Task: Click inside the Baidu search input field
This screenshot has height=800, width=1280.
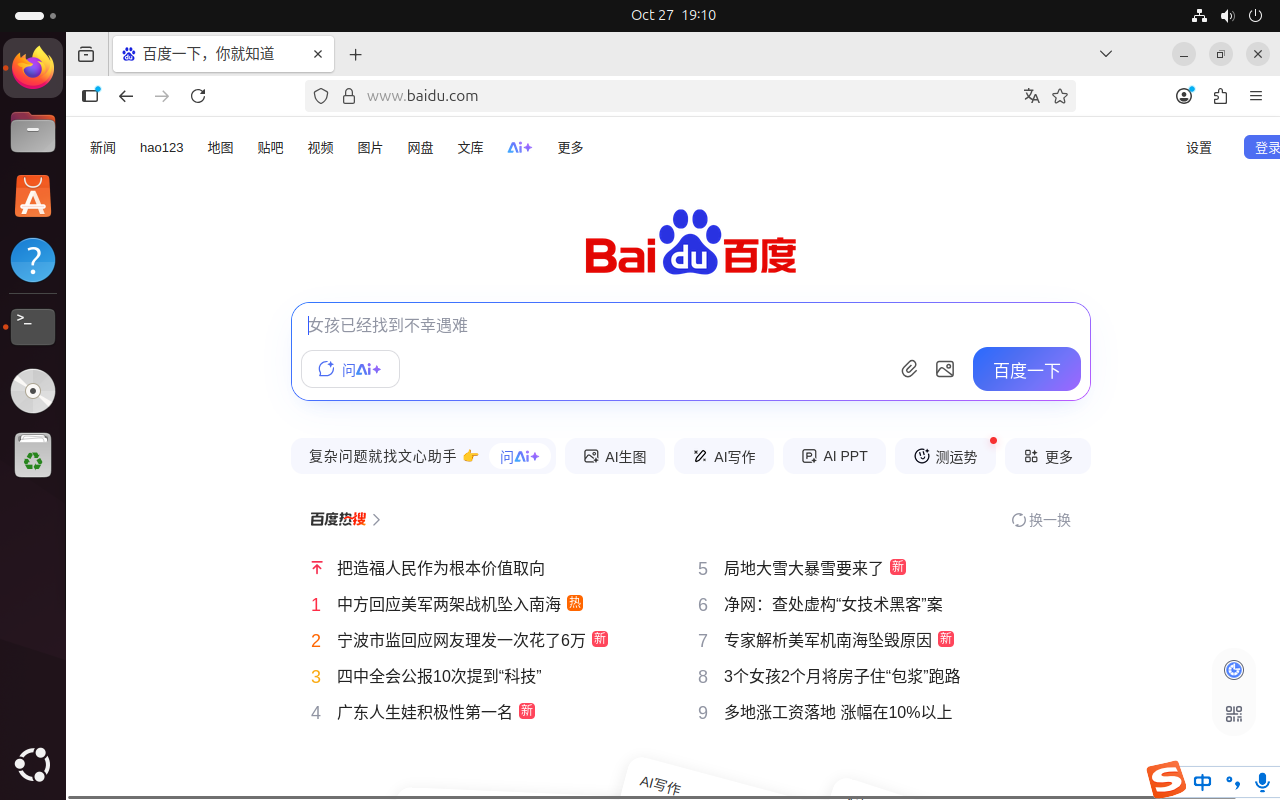Action: click(x=690, y=325)
